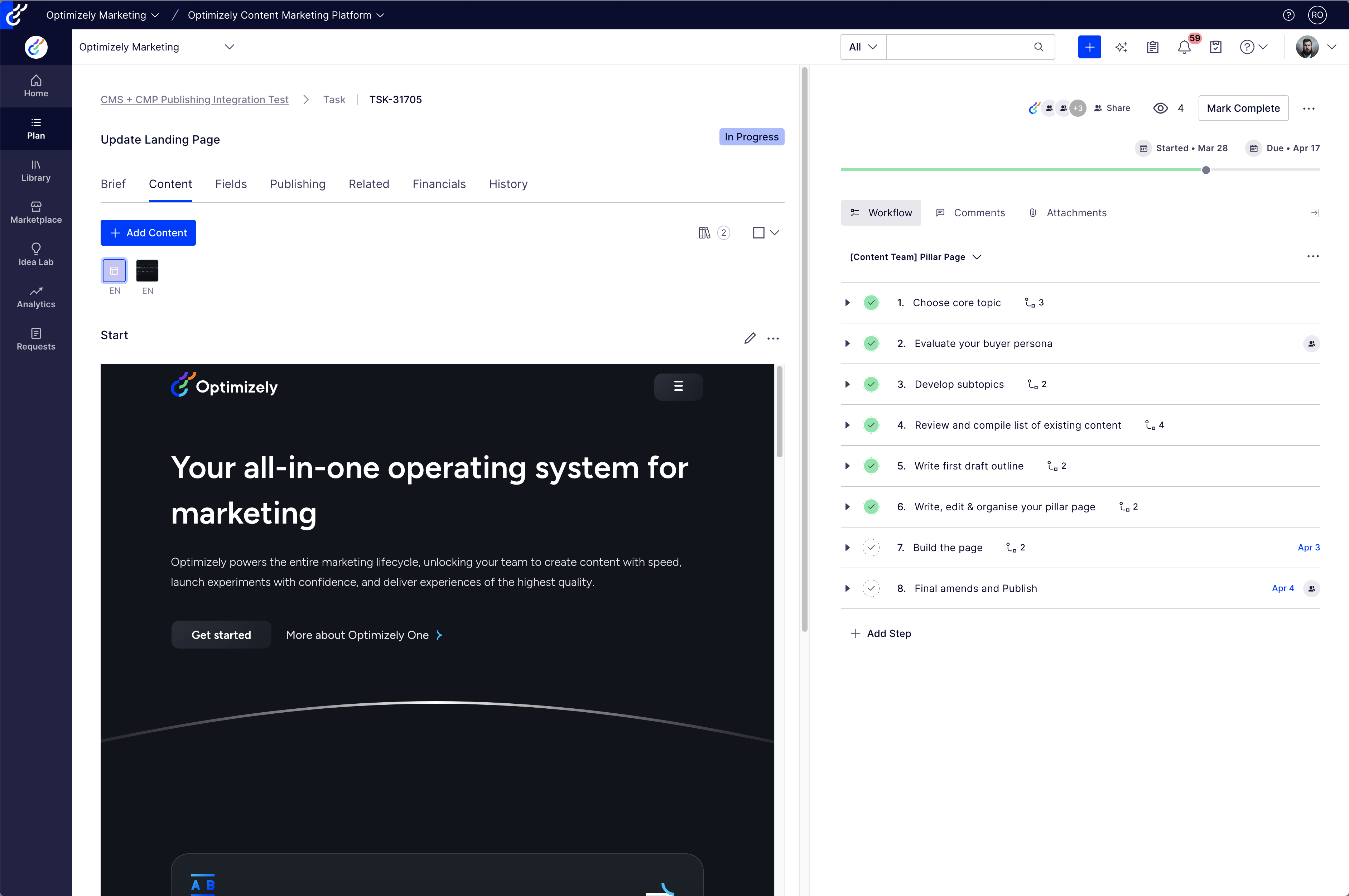Click the search magnifier icon
The image size is (1349, 896).
(1039, 47)
